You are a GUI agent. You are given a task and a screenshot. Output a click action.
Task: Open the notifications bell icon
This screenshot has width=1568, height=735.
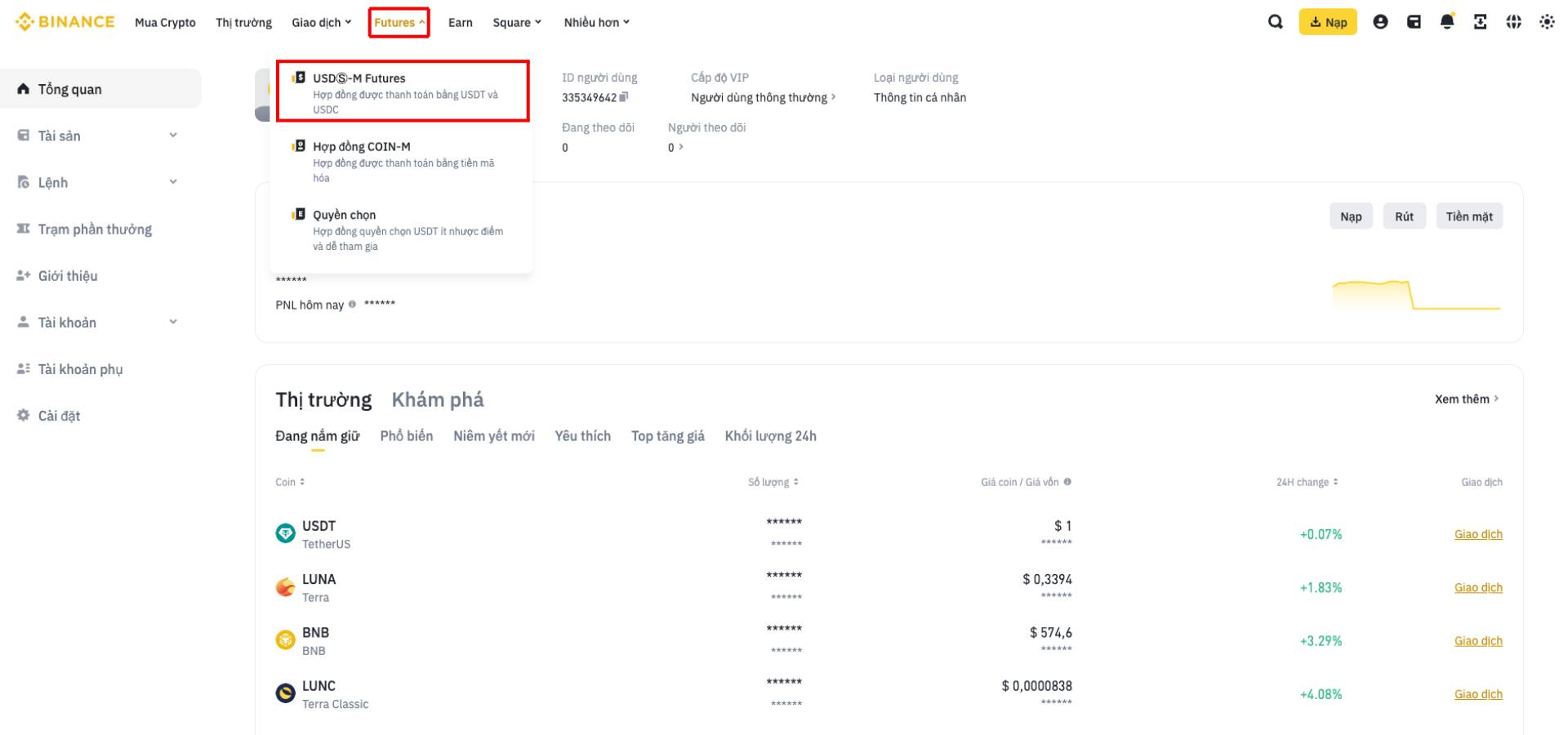click(1447, 22)
